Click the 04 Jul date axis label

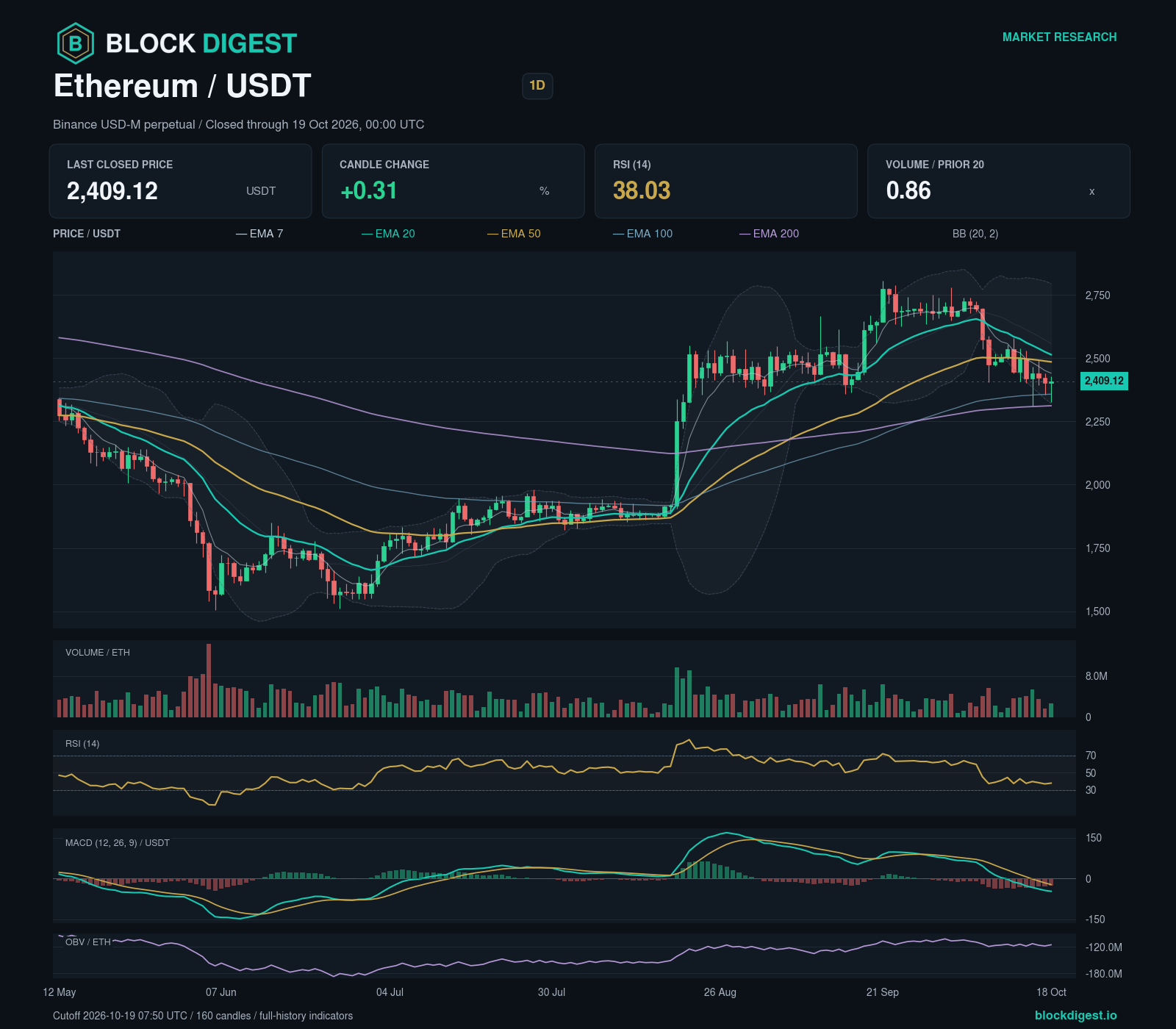click(x=390, y=992)
